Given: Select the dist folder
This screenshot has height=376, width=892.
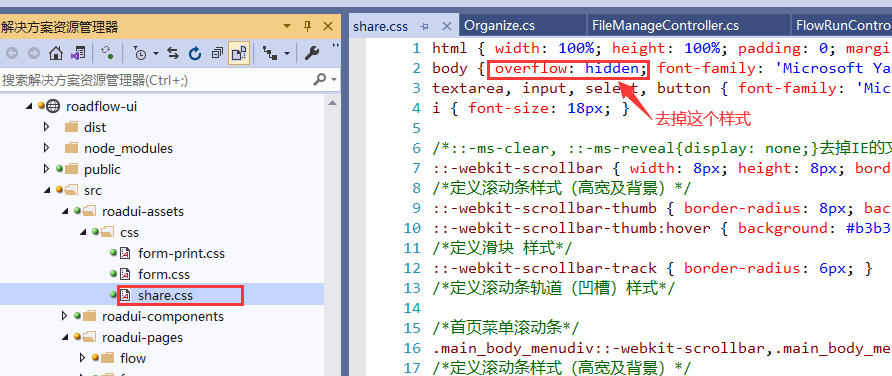Looking at the screenshot, I should [x=95, y=127].
